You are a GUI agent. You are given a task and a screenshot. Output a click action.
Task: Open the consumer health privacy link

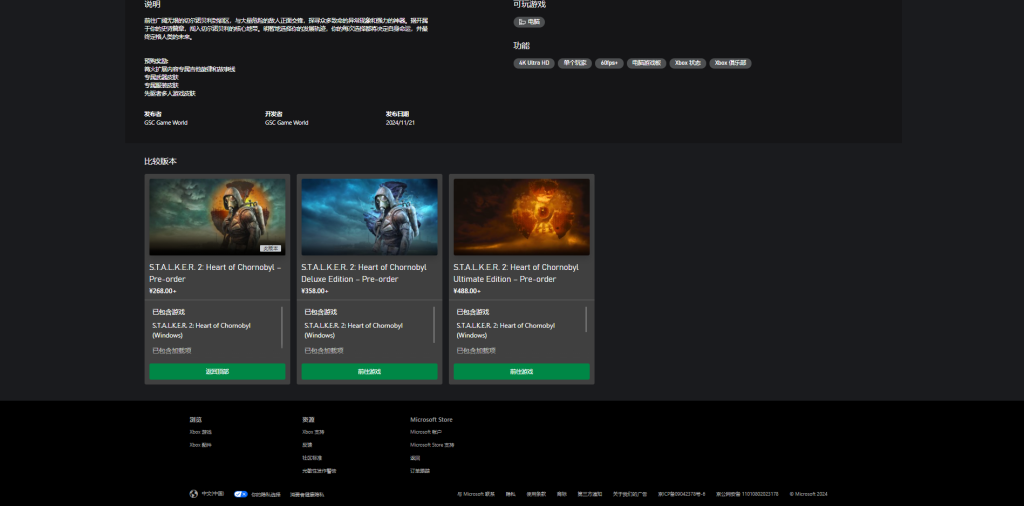pos(307,495)
